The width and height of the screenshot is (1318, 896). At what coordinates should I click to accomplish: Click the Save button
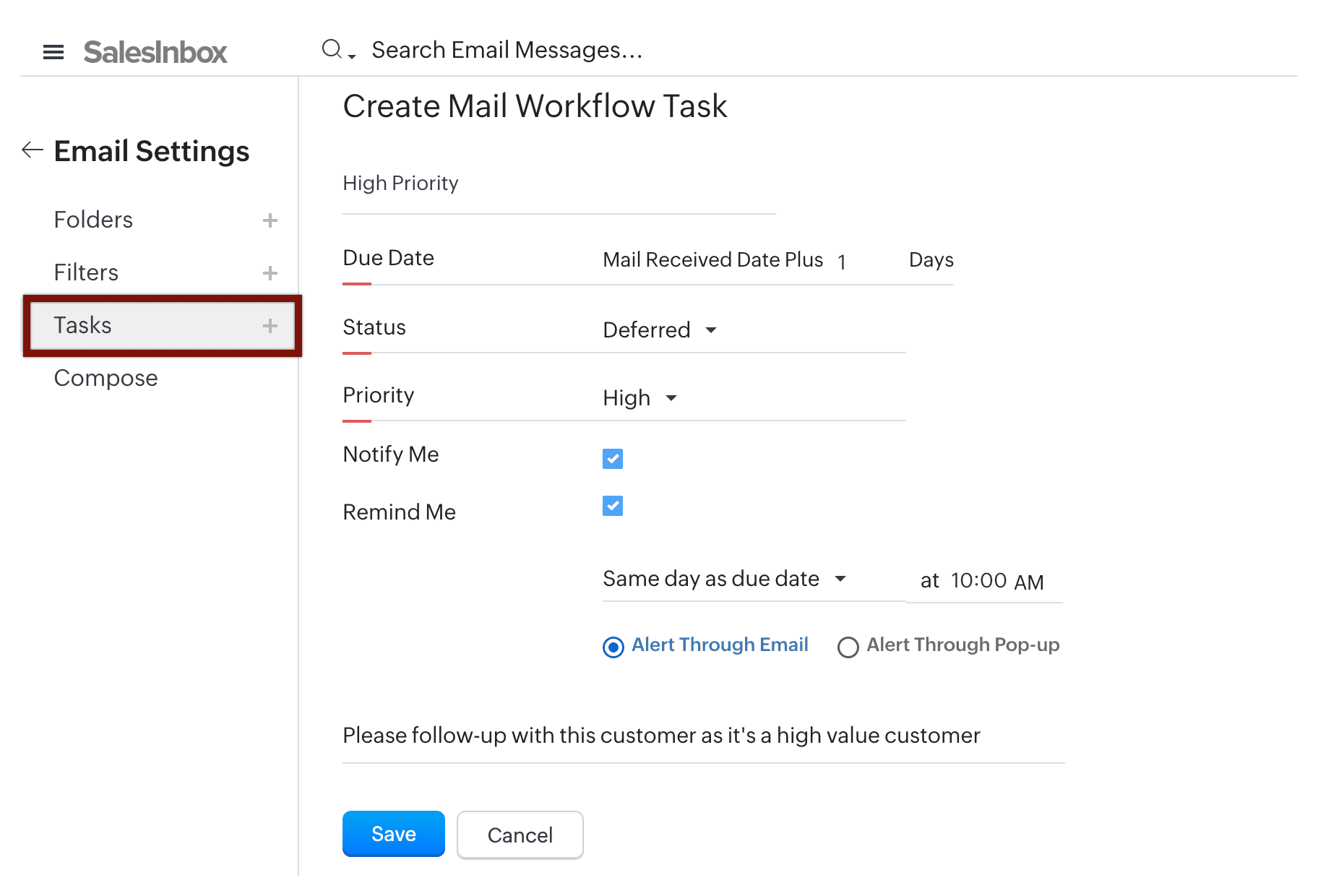394,834
